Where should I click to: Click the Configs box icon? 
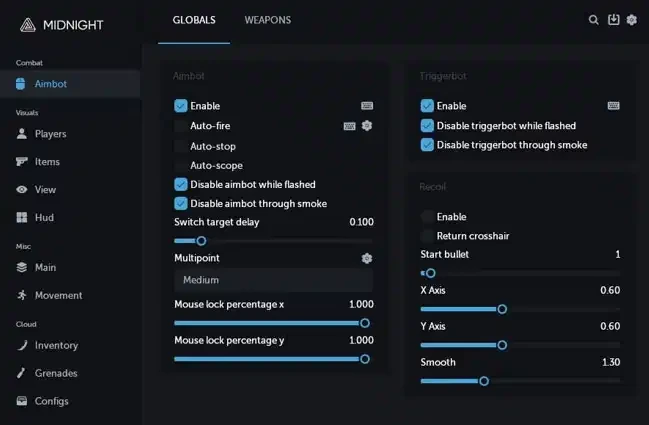(22, 401)
